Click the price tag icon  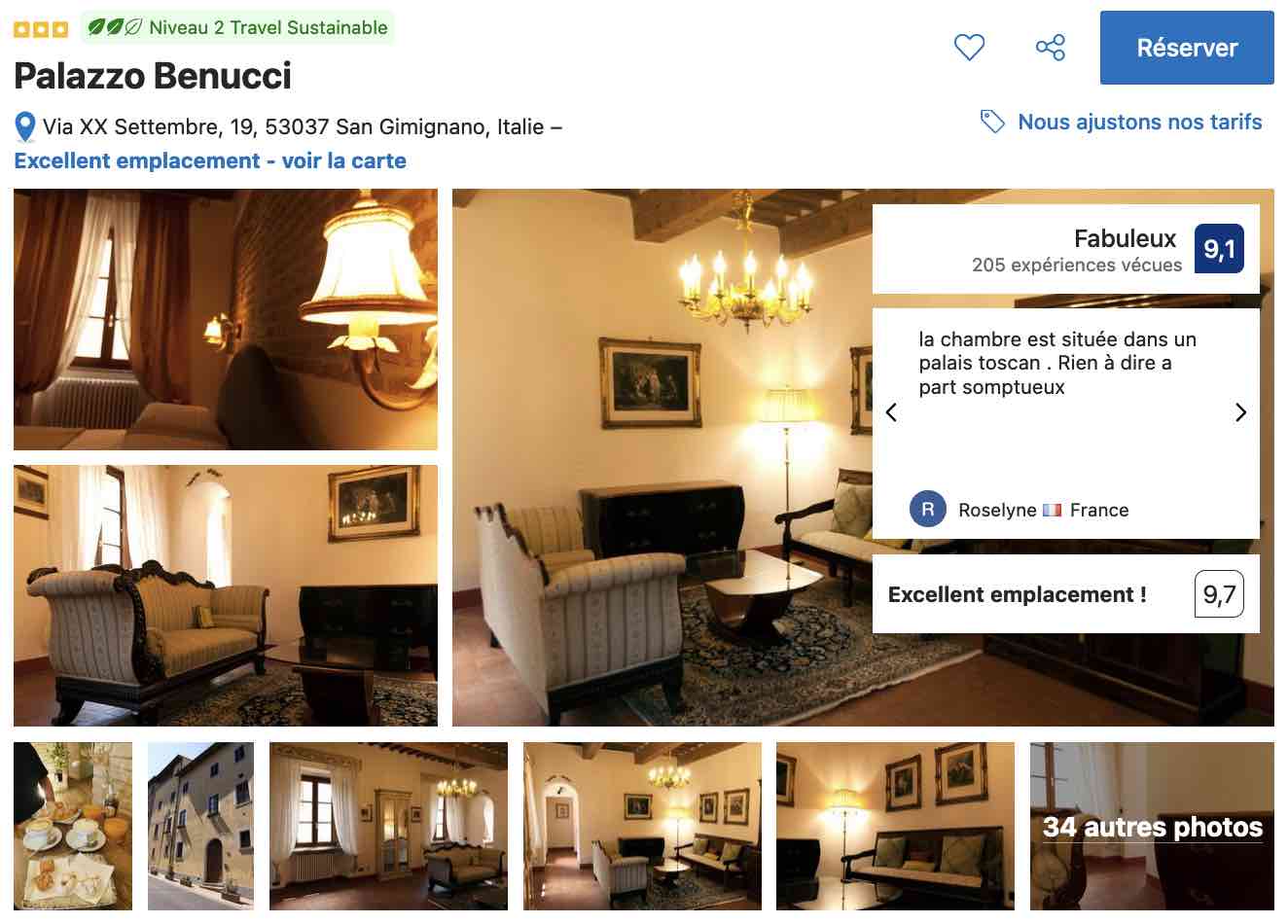point(992,122)
